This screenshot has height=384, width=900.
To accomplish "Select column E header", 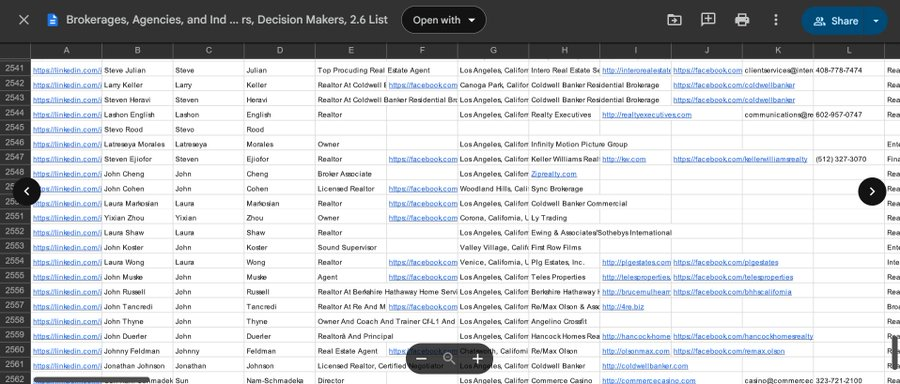I will click(351, 51).
